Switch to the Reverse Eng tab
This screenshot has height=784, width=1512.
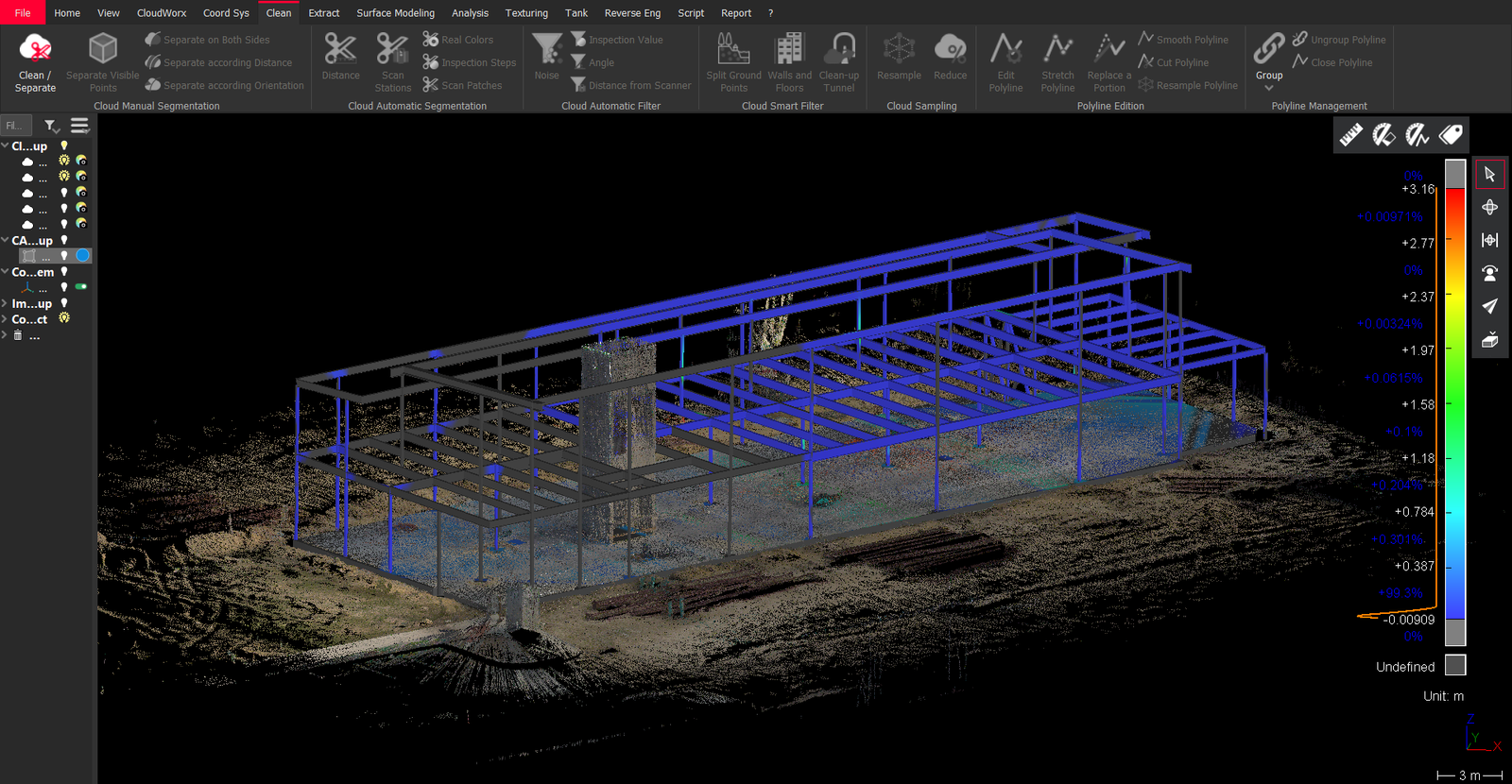coord(632,13)
